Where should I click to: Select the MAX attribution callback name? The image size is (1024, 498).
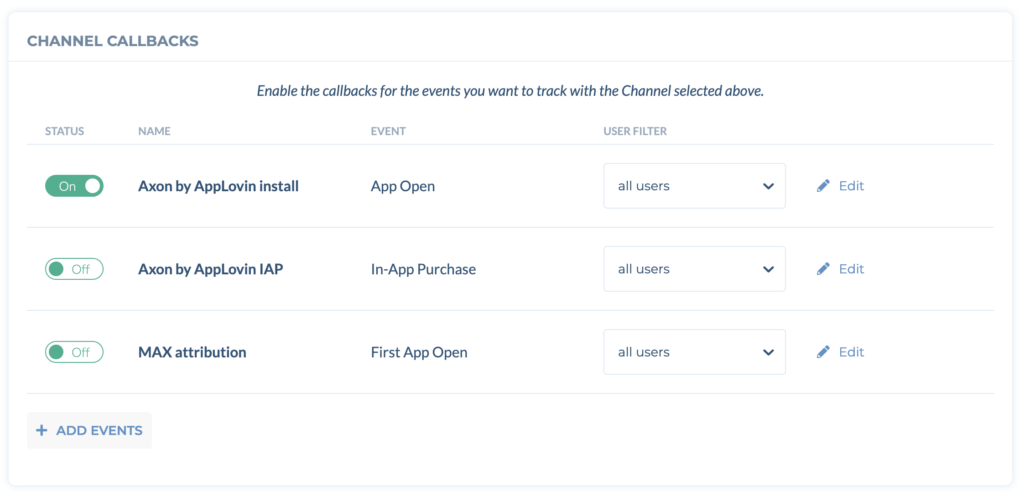tap(192, 352)
